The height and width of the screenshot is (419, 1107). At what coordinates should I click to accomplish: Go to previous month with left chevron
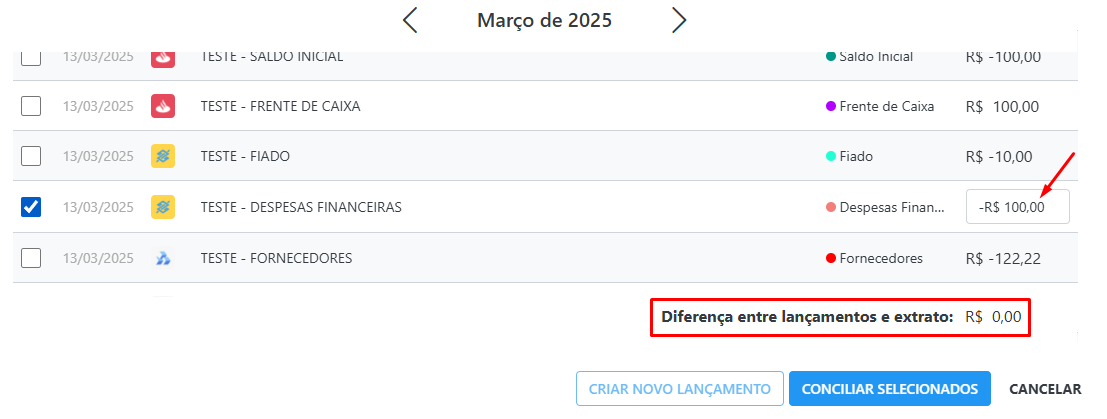coord(410,20)
